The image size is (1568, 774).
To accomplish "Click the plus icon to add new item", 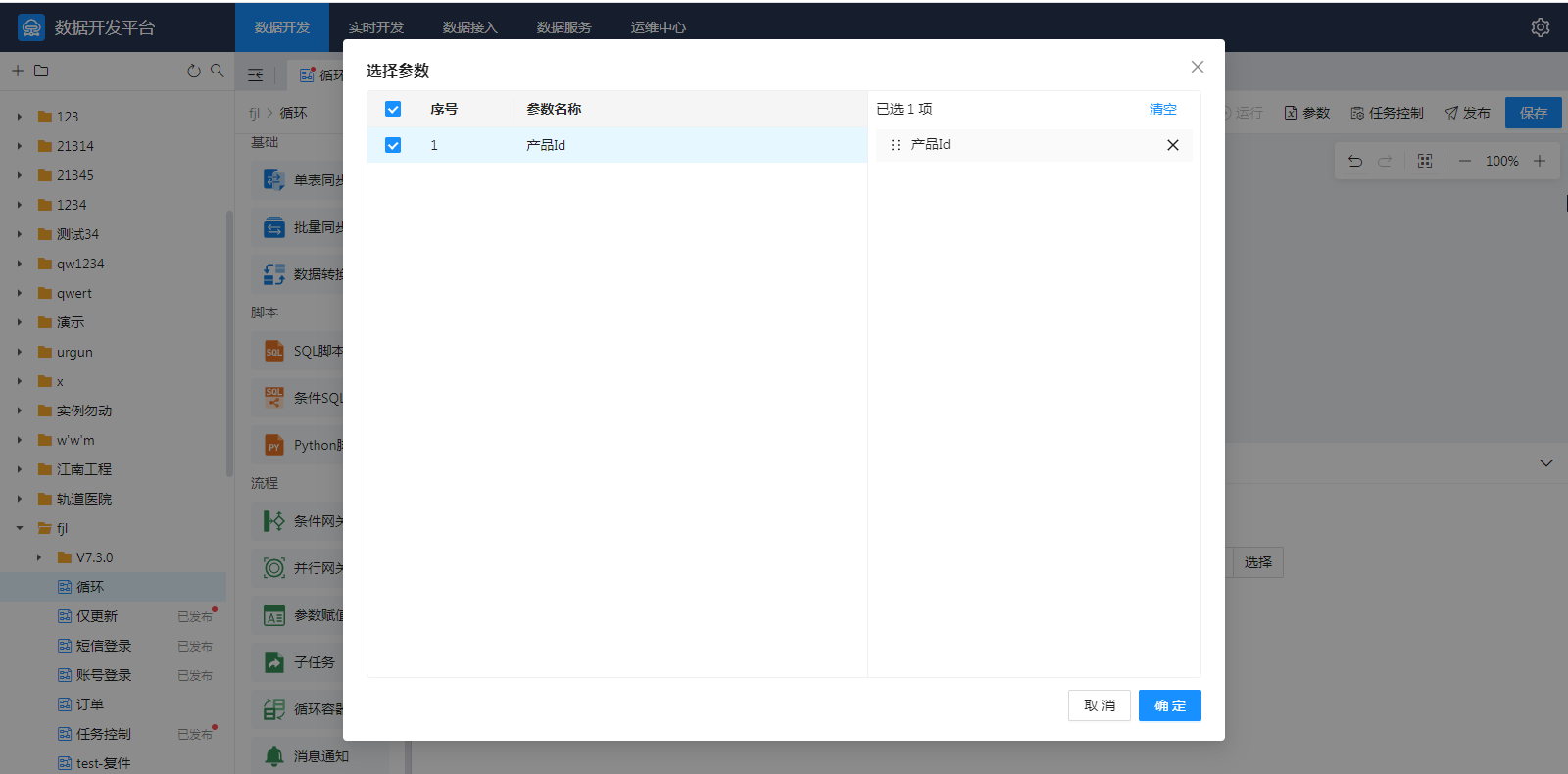I will click(18, 71).
